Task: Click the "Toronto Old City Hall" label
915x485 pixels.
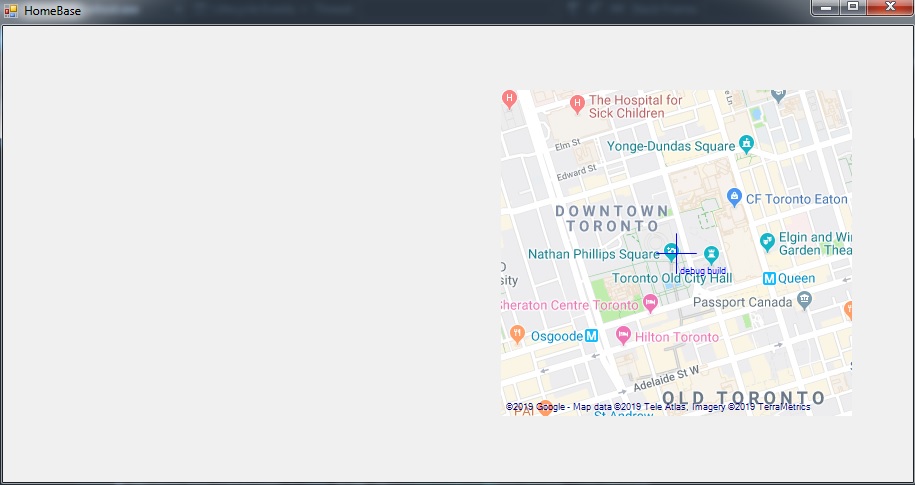Action: 672,278
